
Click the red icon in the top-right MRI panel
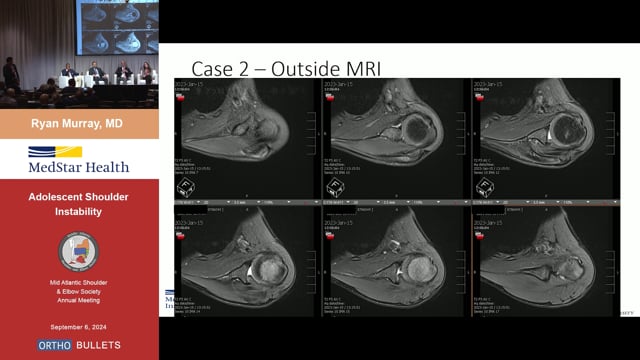[x=479, y=97]
